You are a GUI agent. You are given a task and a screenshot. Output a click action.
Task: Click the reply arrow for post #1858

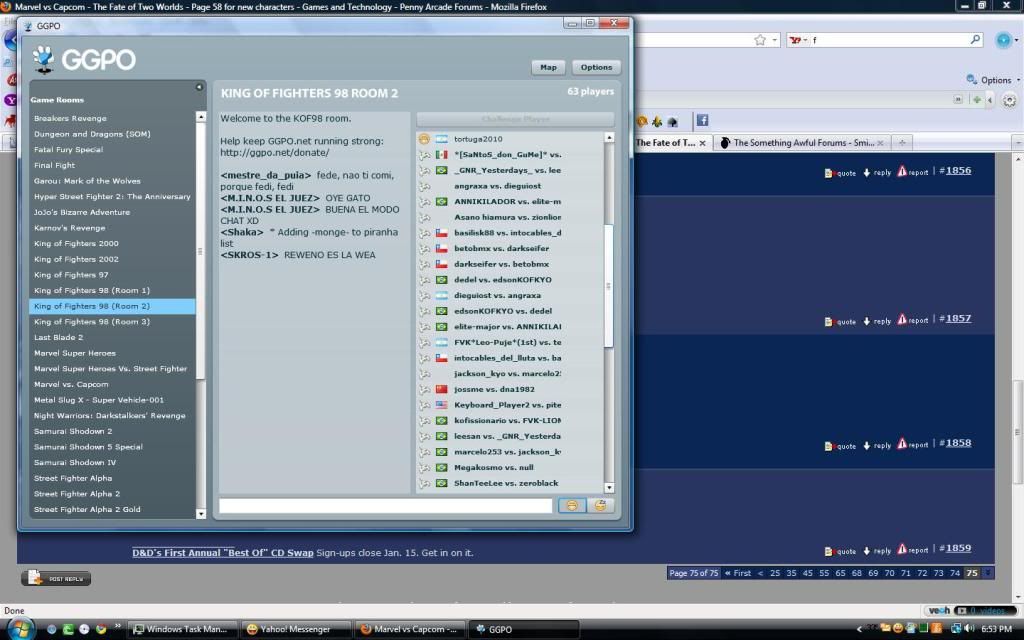pyautogui.click(x=867, y=445)
